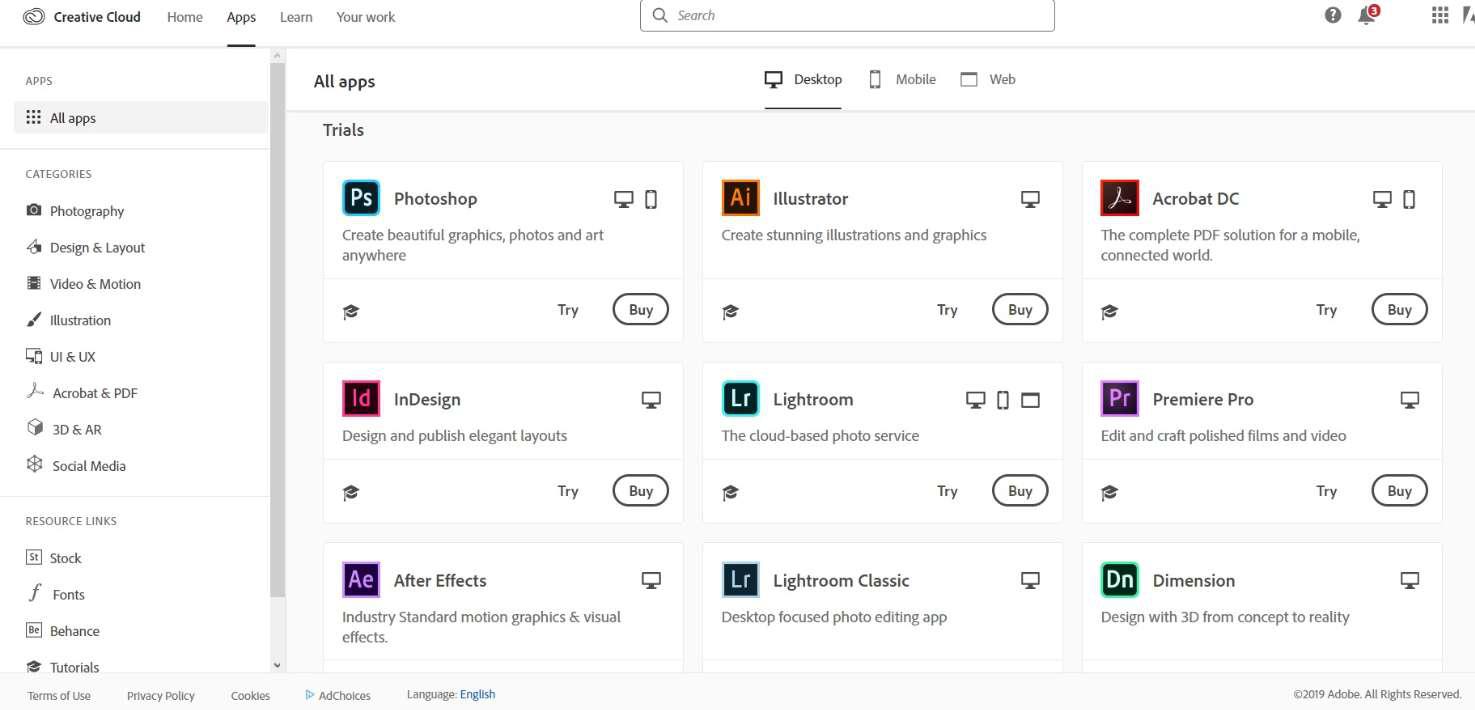Viewport: 1475px width, 710px height.
Task: Click Try for Lightroom
Action: 947,491
